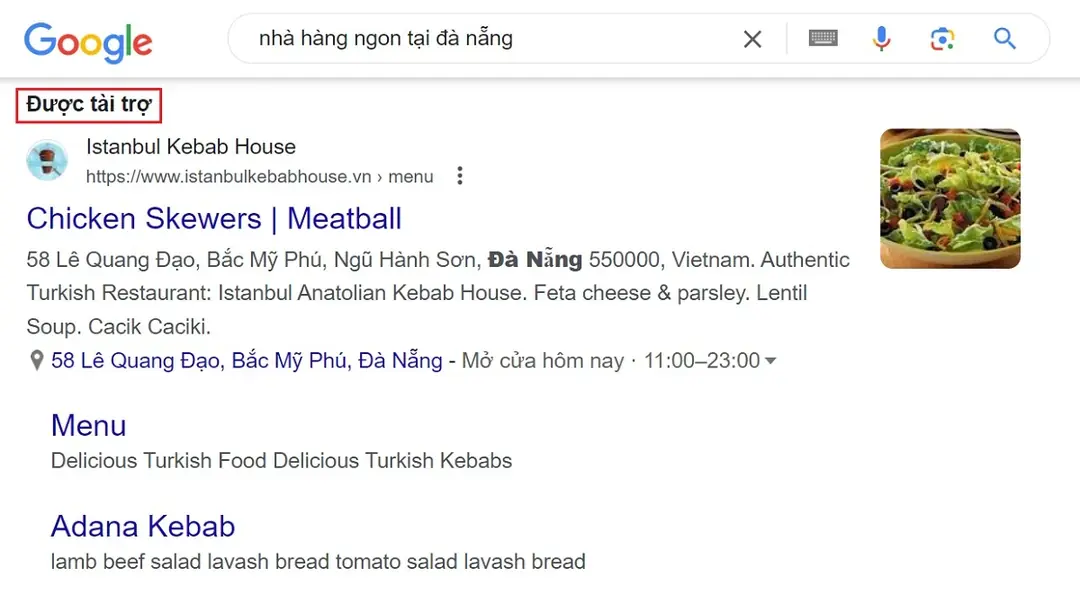Open the Adana Kebab sitelink
The height and width of the screenshot is (594, 1080).
pos(142,526)
